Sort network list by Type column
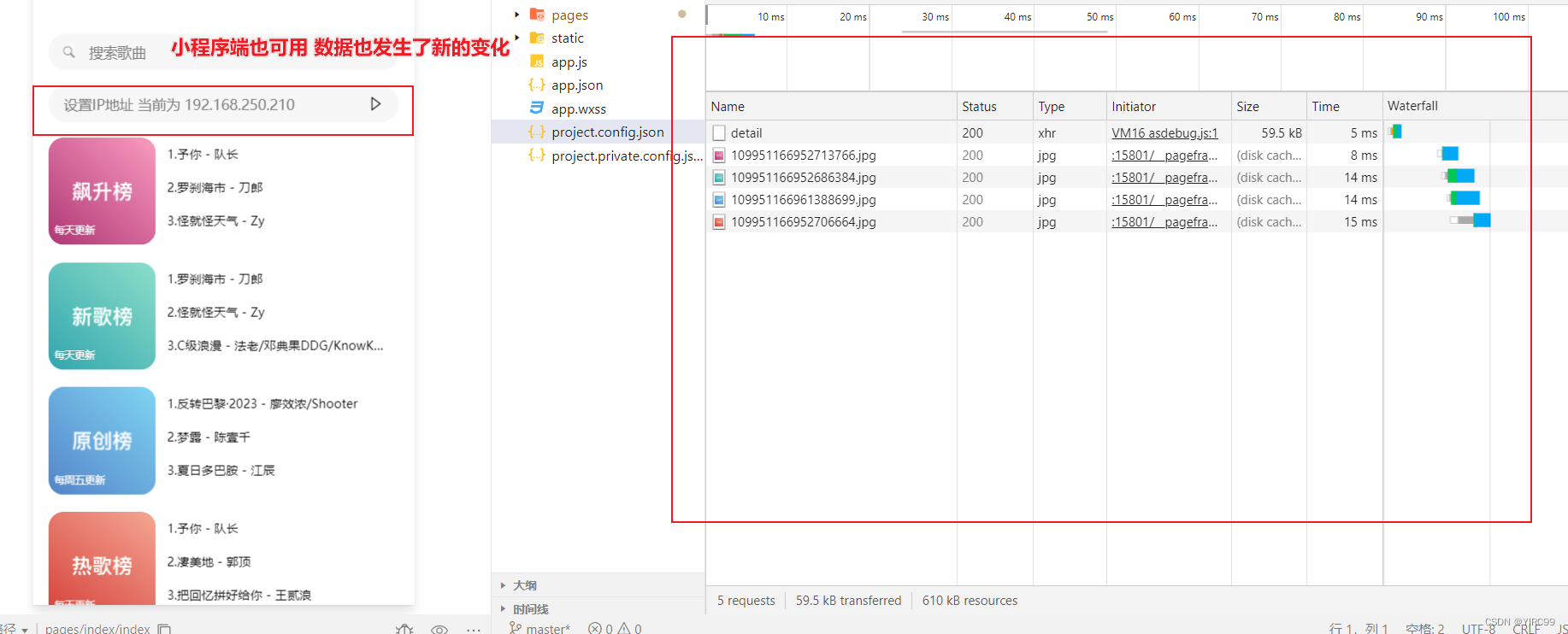 [x=1070, y=106]
